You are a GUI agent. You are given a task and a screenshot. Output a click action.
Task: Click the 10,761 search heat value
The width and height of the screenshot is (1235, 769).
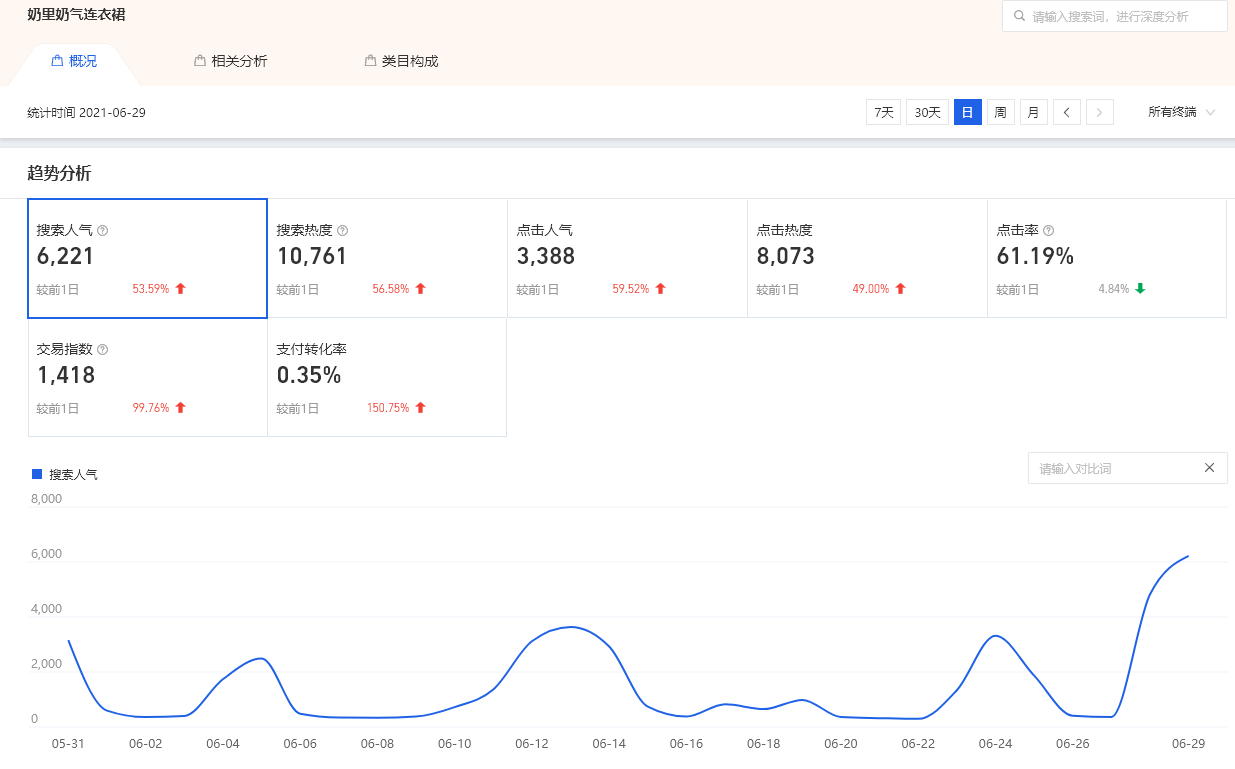pyautogui.click(x=312, y=256)
